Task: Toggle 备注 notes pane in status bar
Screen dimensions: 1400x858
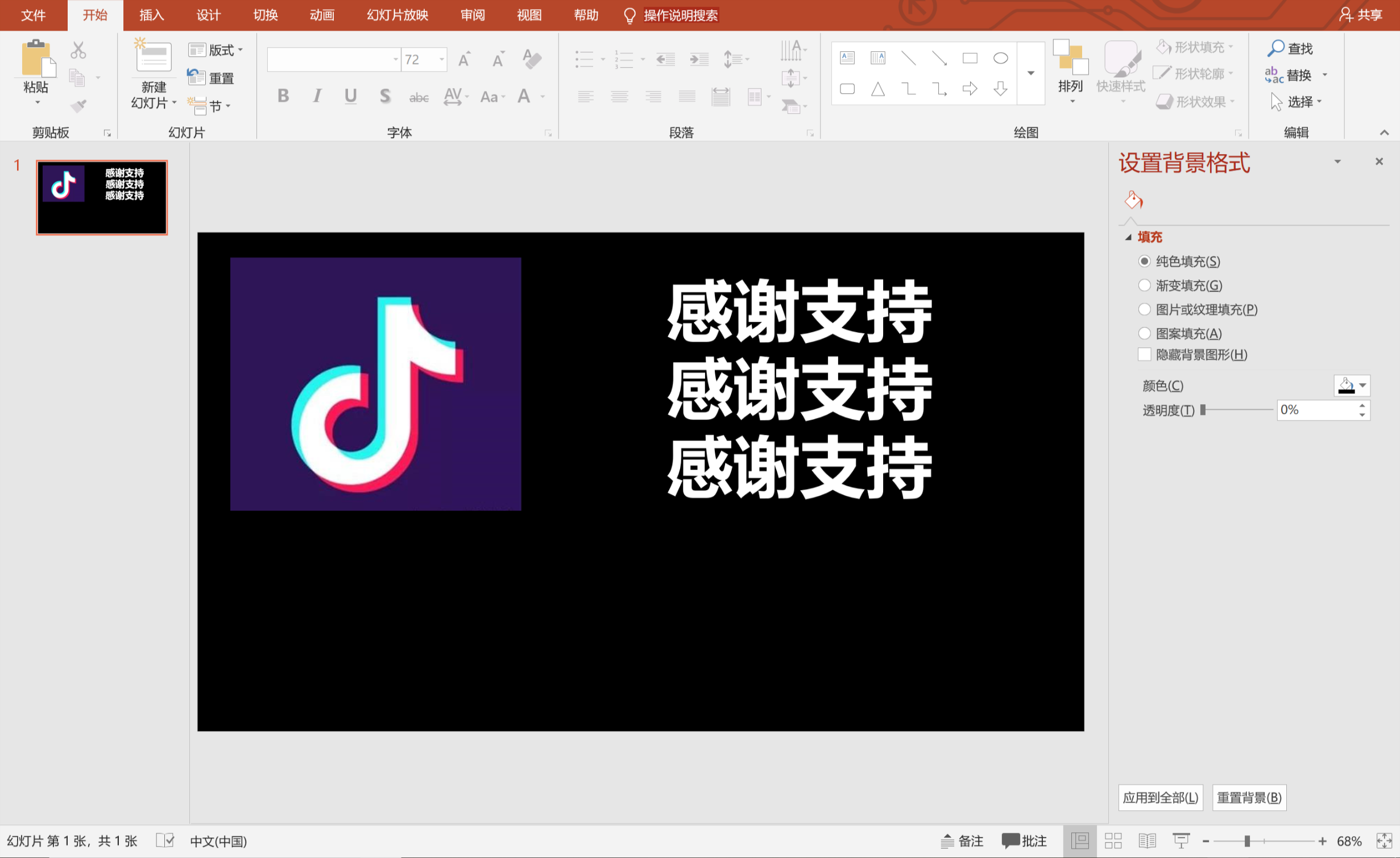Action: coord(962,840)
